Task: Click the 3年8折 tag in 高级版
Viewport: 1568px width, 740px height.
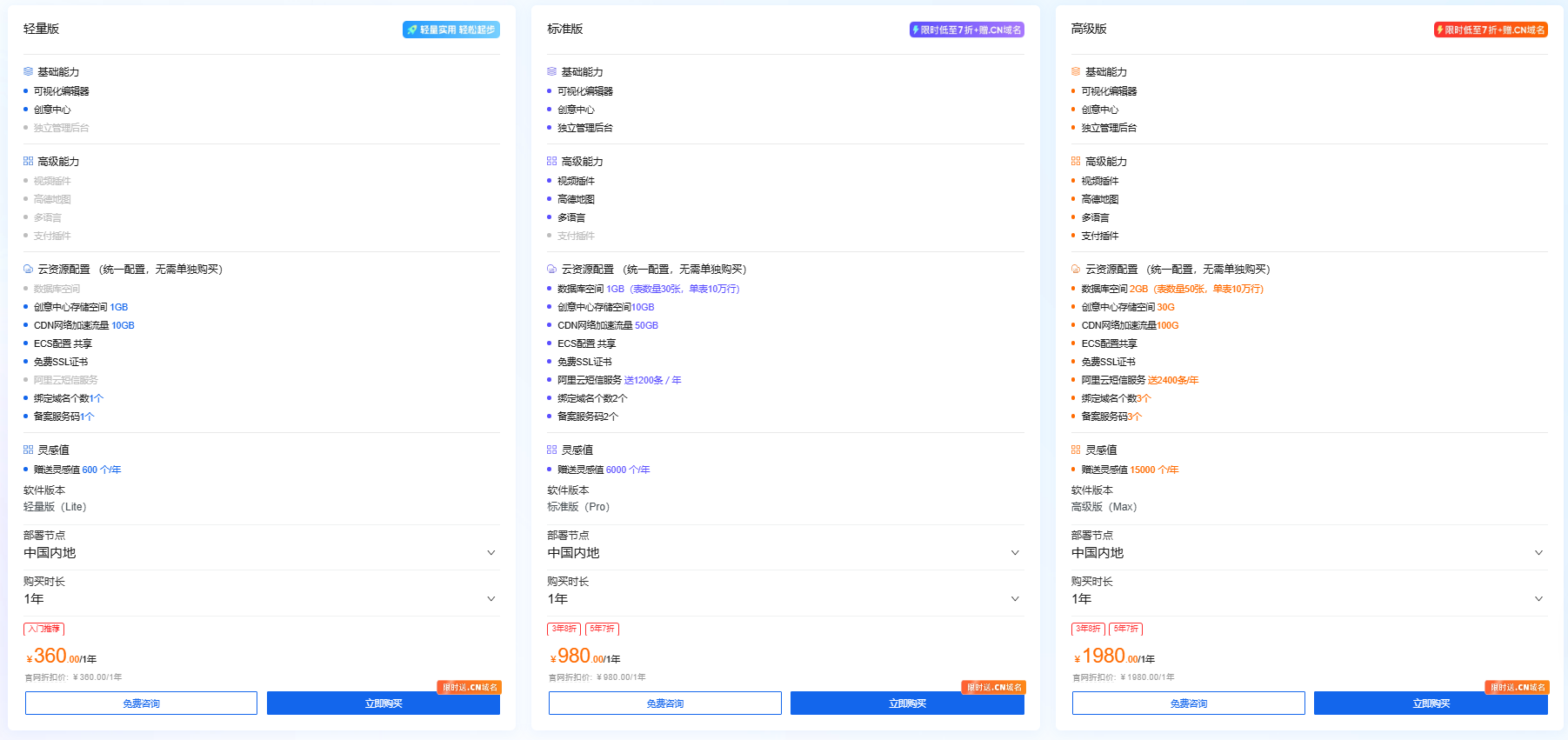Action: 1088,629
